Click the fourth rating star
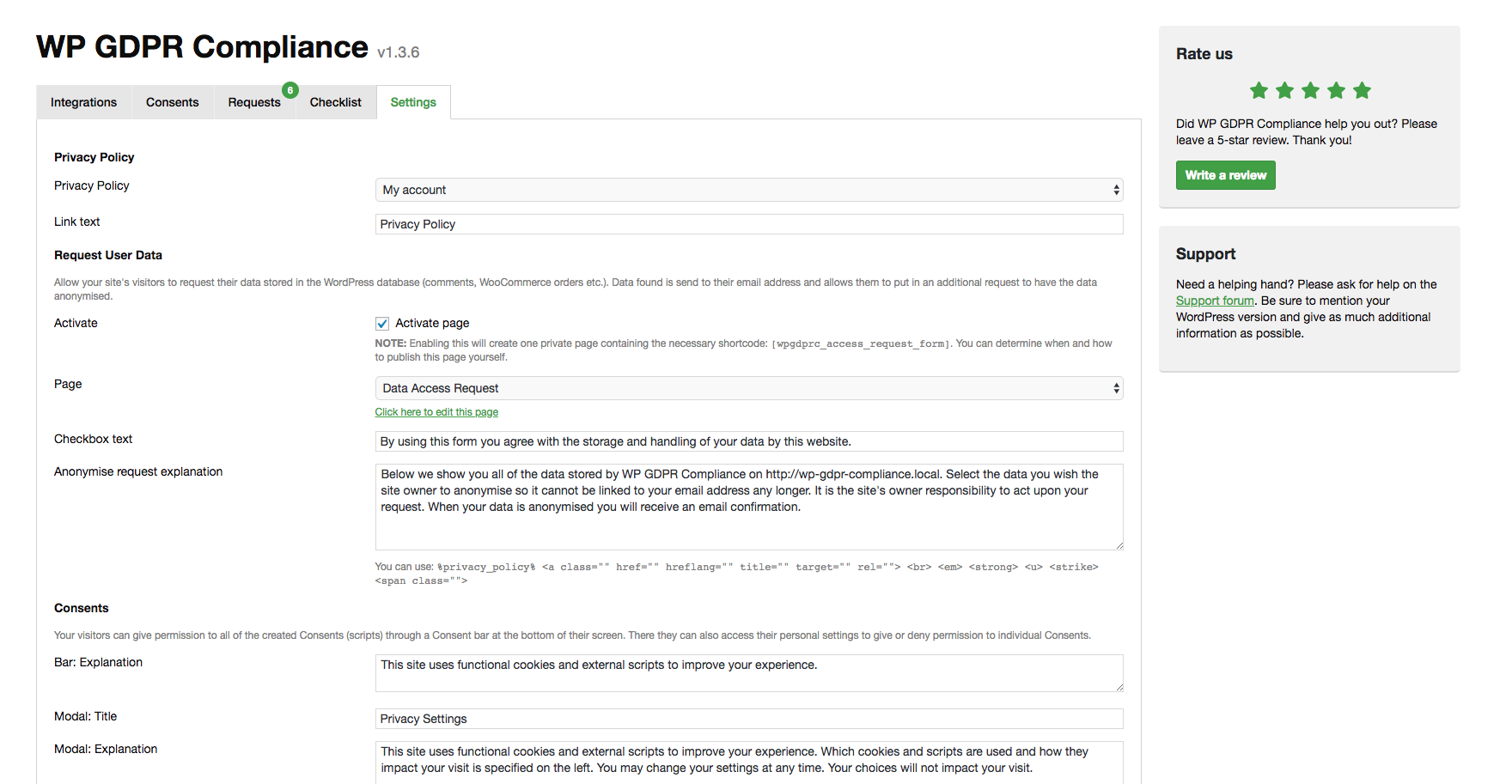Screen dimensions: 1512x784 [1336, 90]
